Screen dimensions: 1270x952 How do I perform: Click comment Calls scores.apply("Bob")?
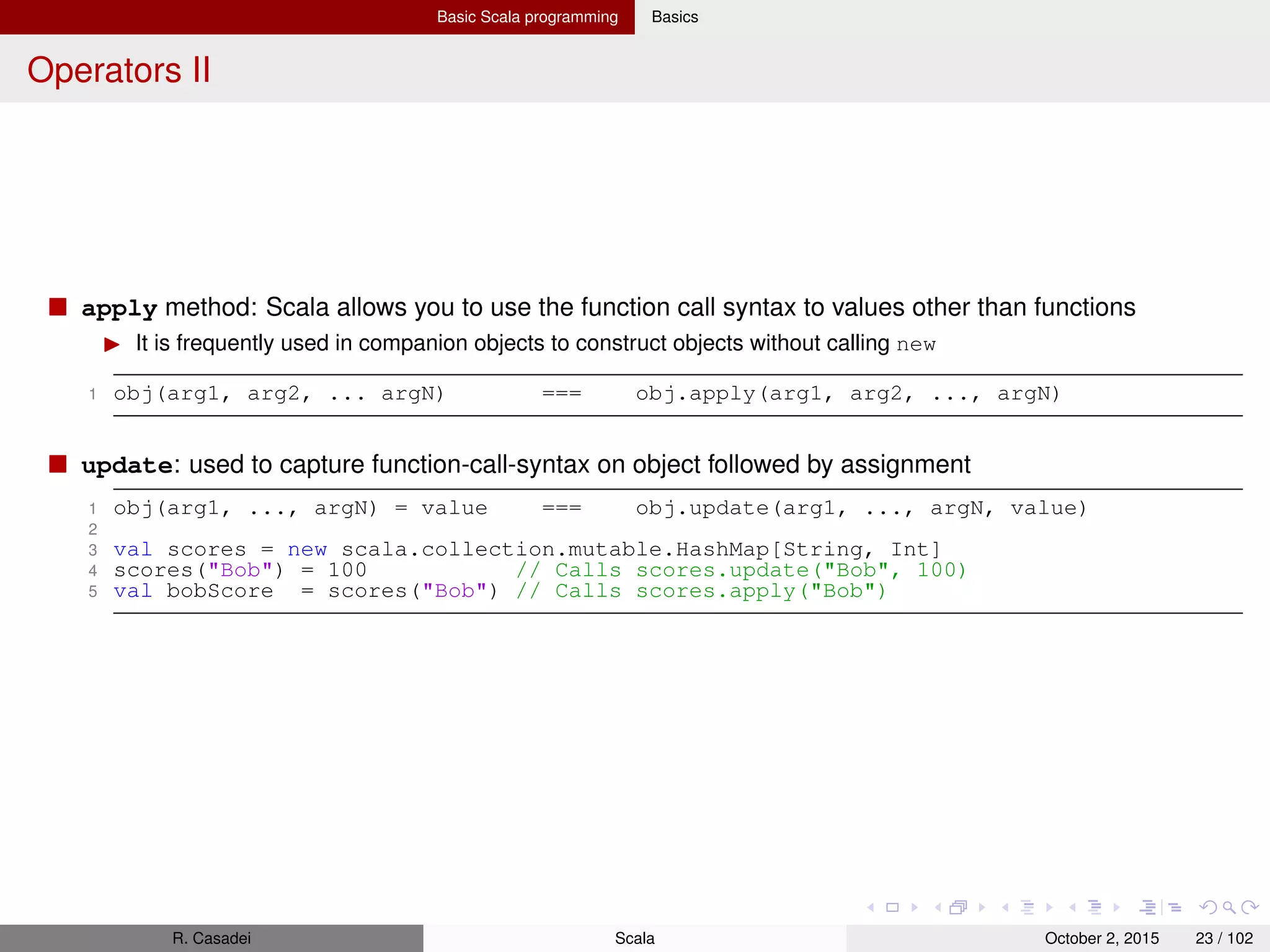pyautogui.click(x=701, y=592)
